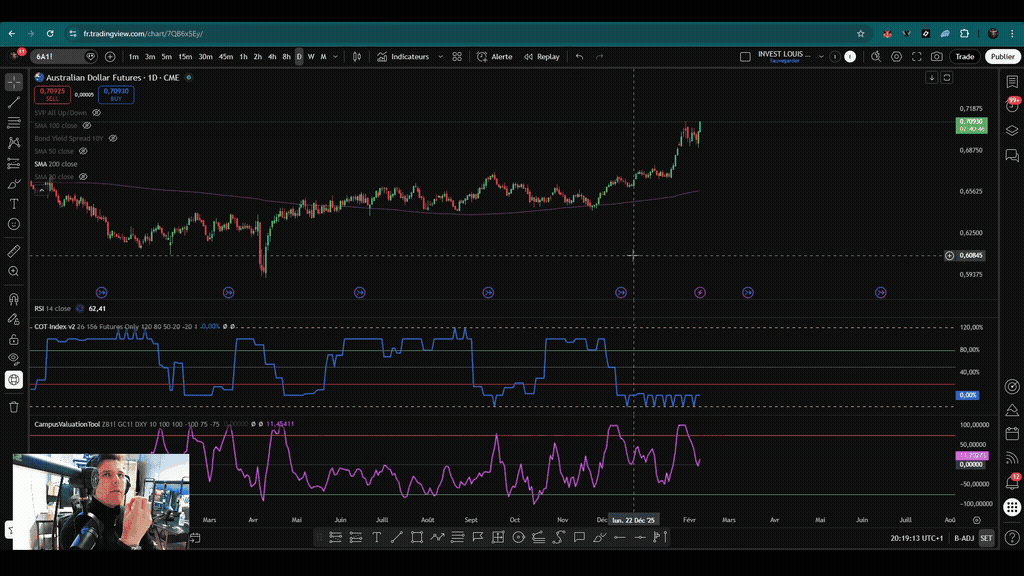Select the left sidebar text annotation tool
The image size is (1024, 576).
pos(14,204)
